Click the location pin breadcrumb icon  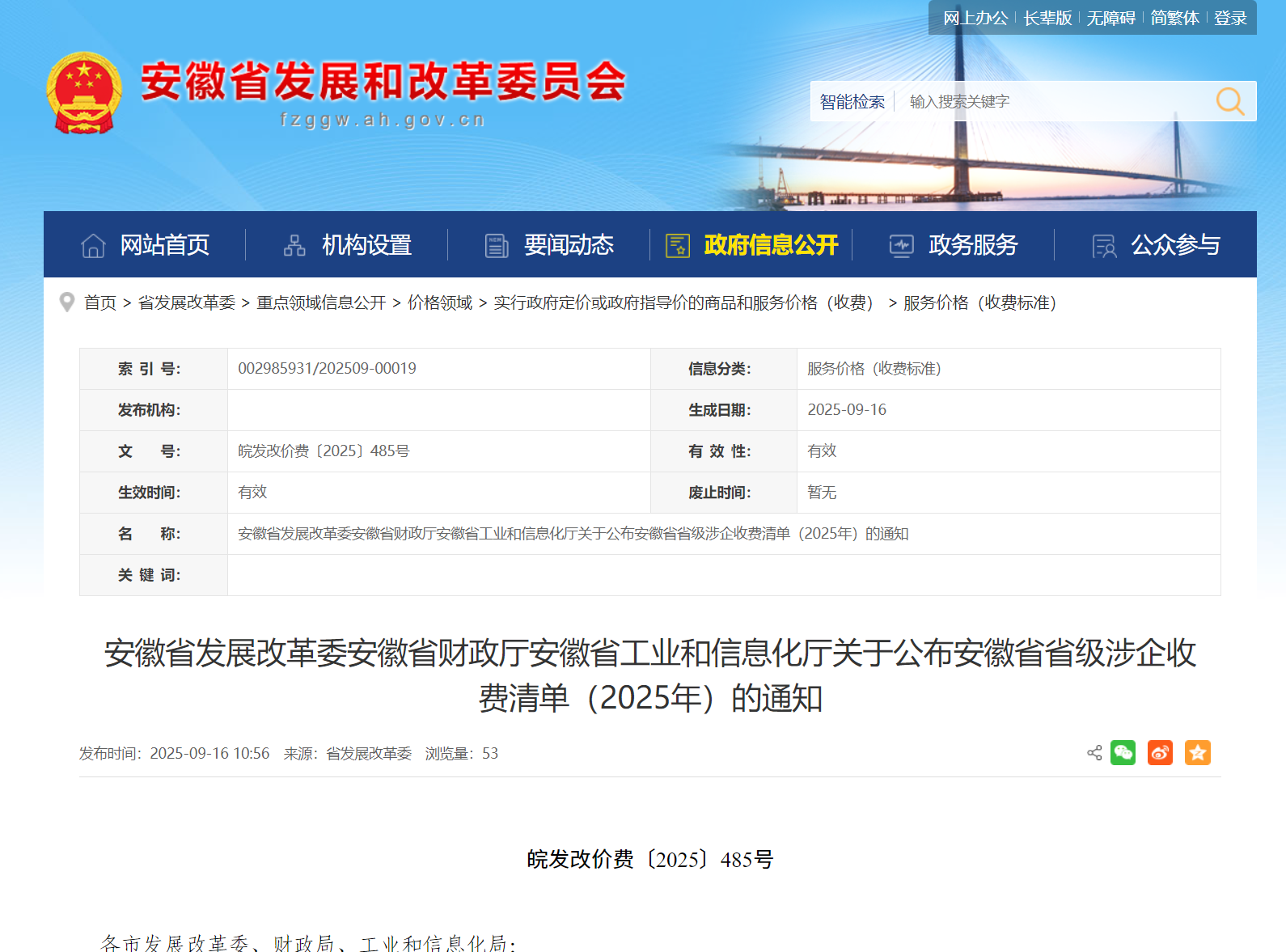(67, 303)
